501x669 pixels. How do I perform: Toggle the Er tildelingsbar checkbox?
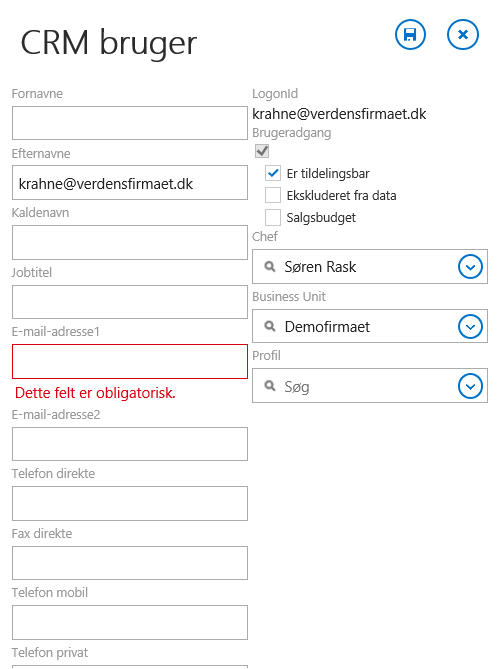(x=273, y=173)
